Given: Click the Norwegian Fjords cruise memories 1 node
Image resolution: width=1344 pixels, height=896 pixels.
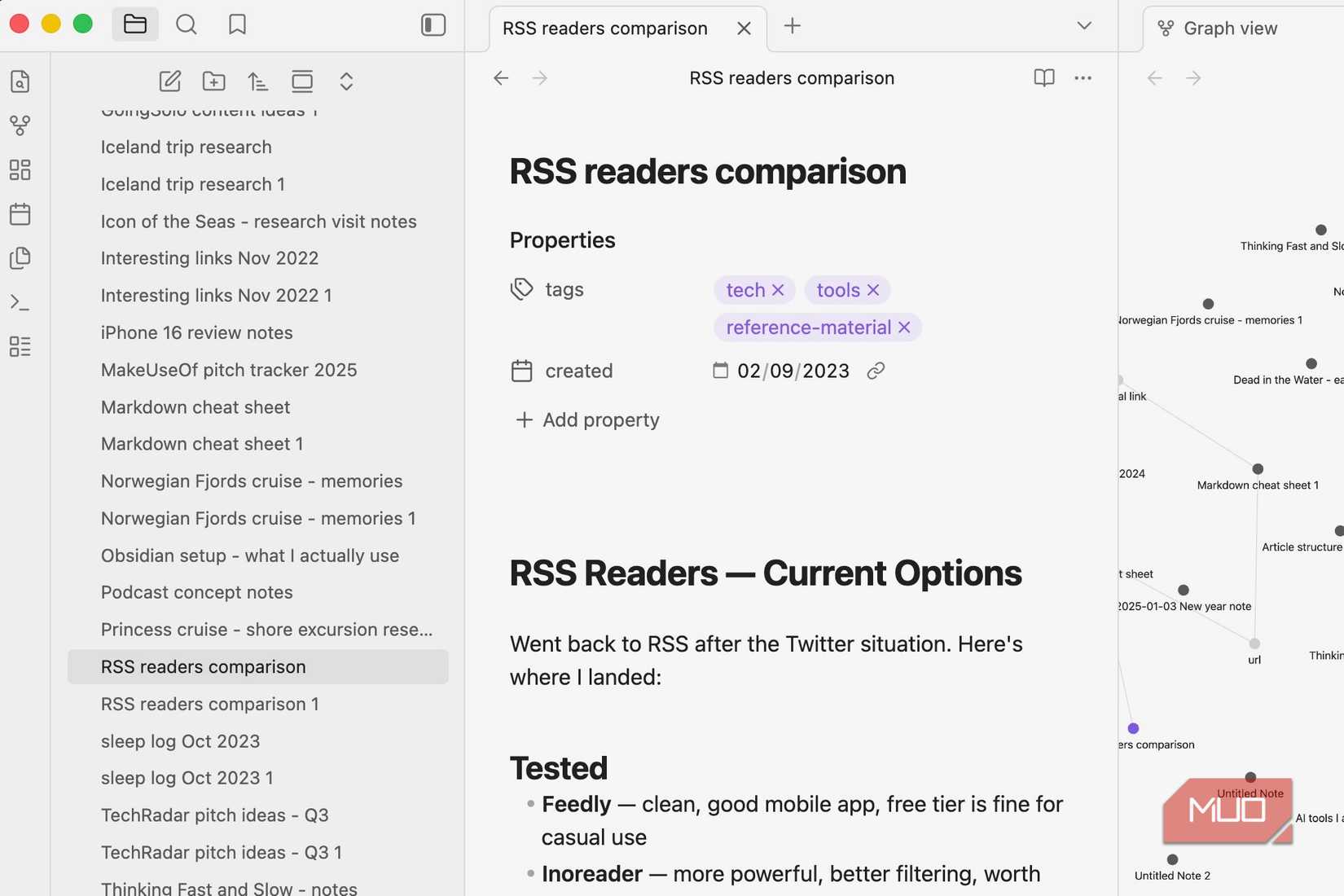Looking at the screenshot, I should 1208,304.
